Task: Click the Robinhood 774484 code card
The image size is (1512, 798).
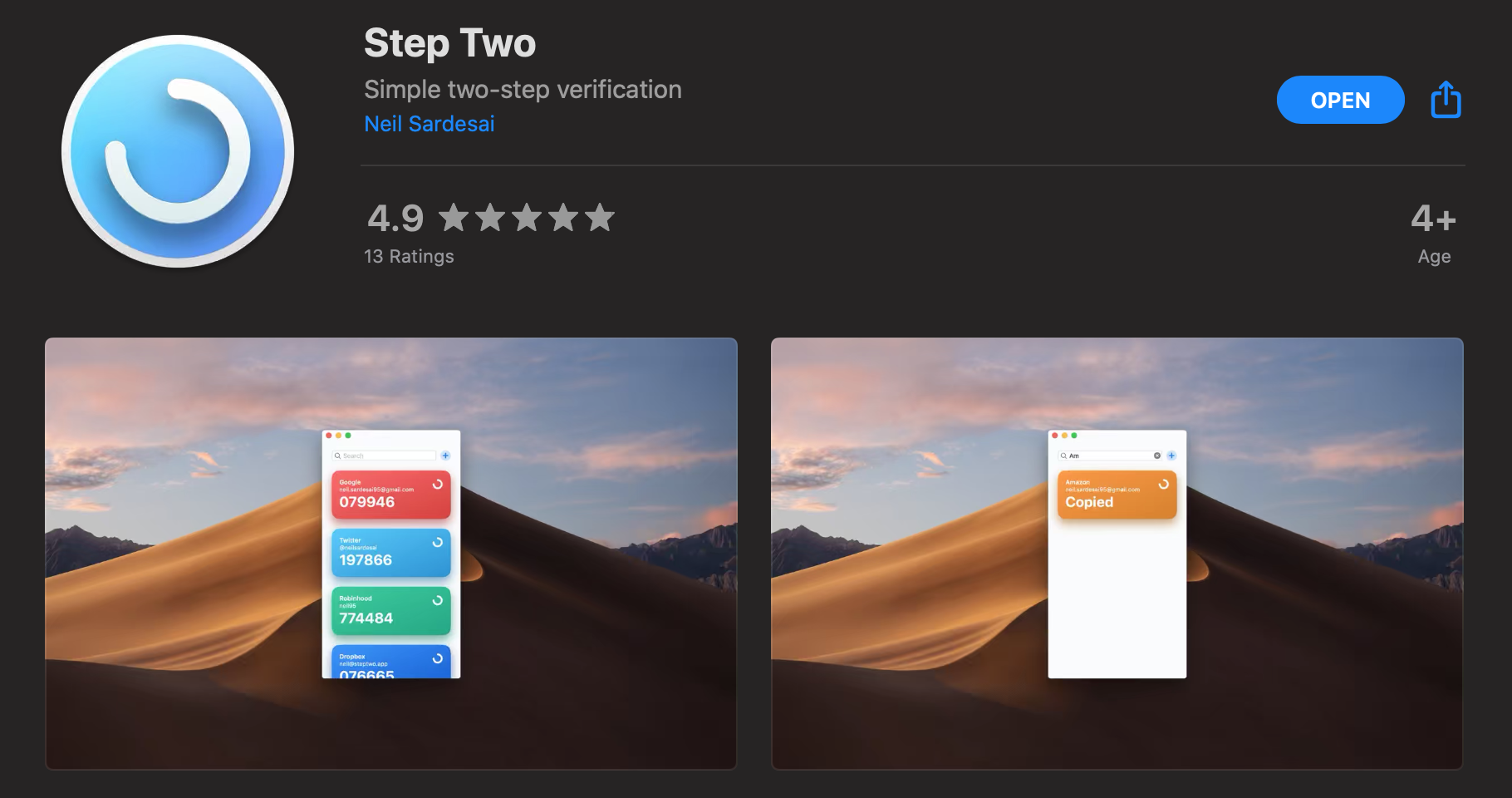Action: (391, 611)
